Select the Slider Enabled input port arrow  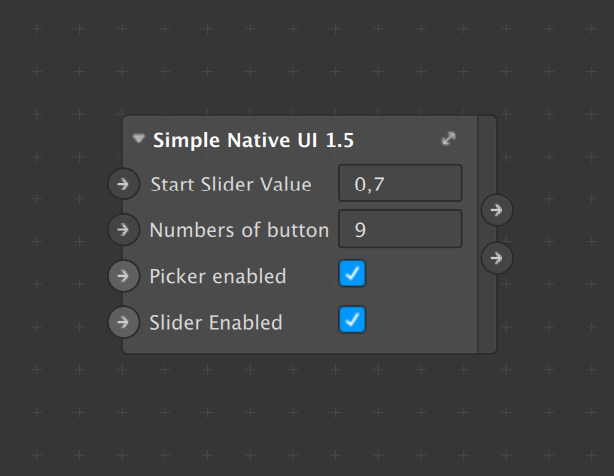[123, 322]
